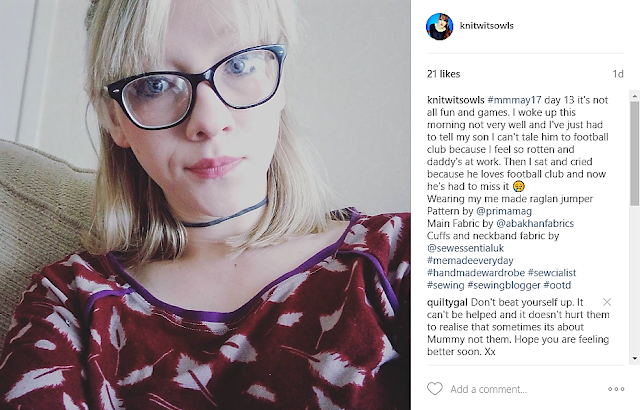Image resolution: width=640 pixels, height=410 pixels.
Task: Click the comments scrollbar thumb
Action: (634, 153)
